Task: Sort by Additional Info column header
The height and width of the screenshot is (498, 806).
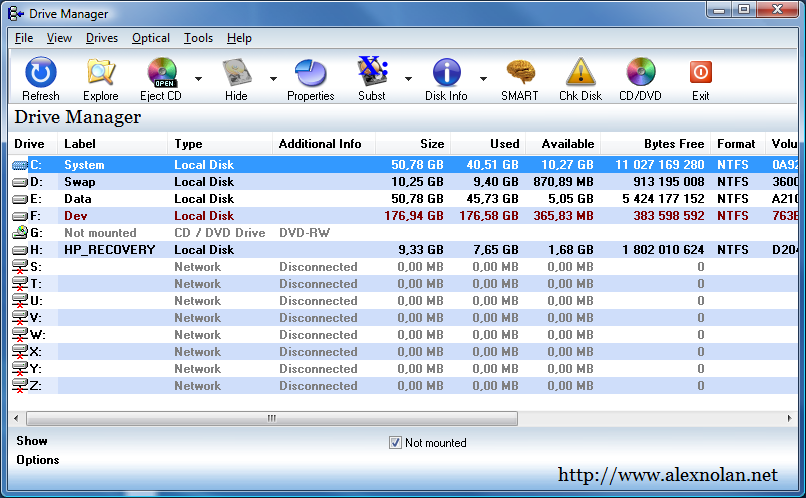Action: coord(324,144)
